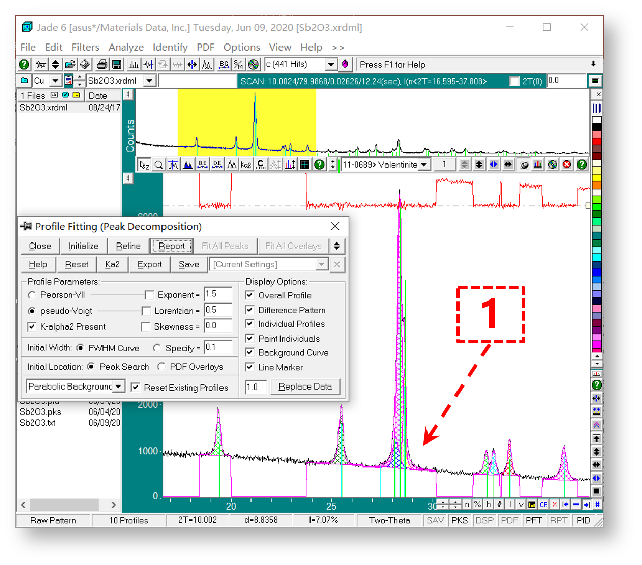The height and width of the screenshot is (565, 642).
Task: Expand the Valentinite phase dropdown
Action: point(424,164)
